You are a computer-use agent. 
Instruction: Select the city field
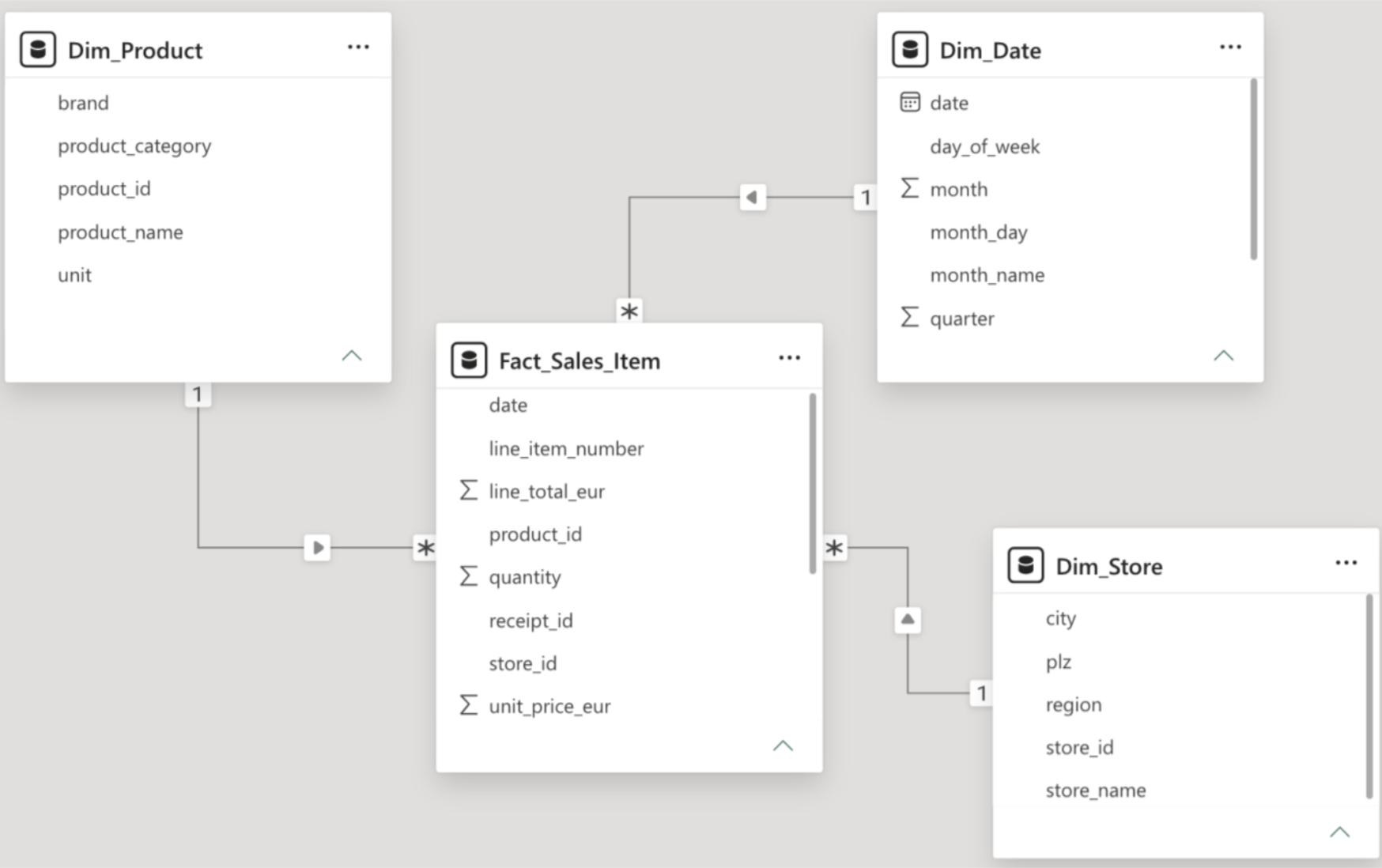pos(1060,619)
